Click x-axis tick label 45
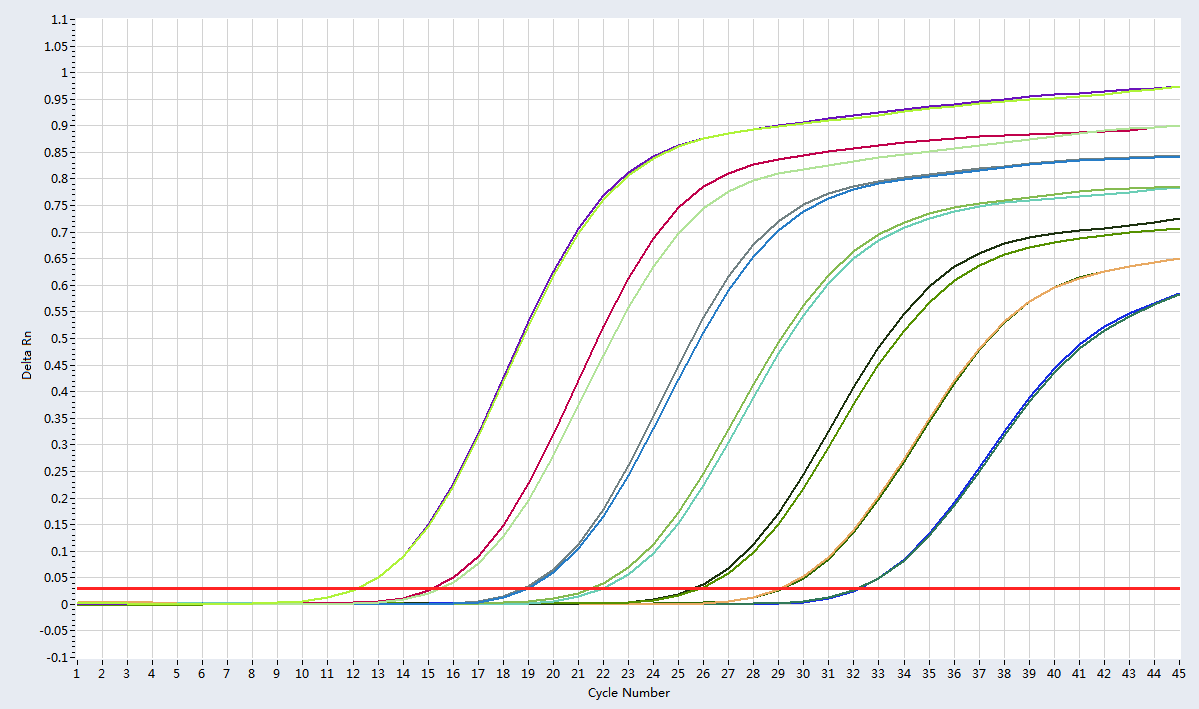Screen dimensions: 1199x709 click(1178, 675)
